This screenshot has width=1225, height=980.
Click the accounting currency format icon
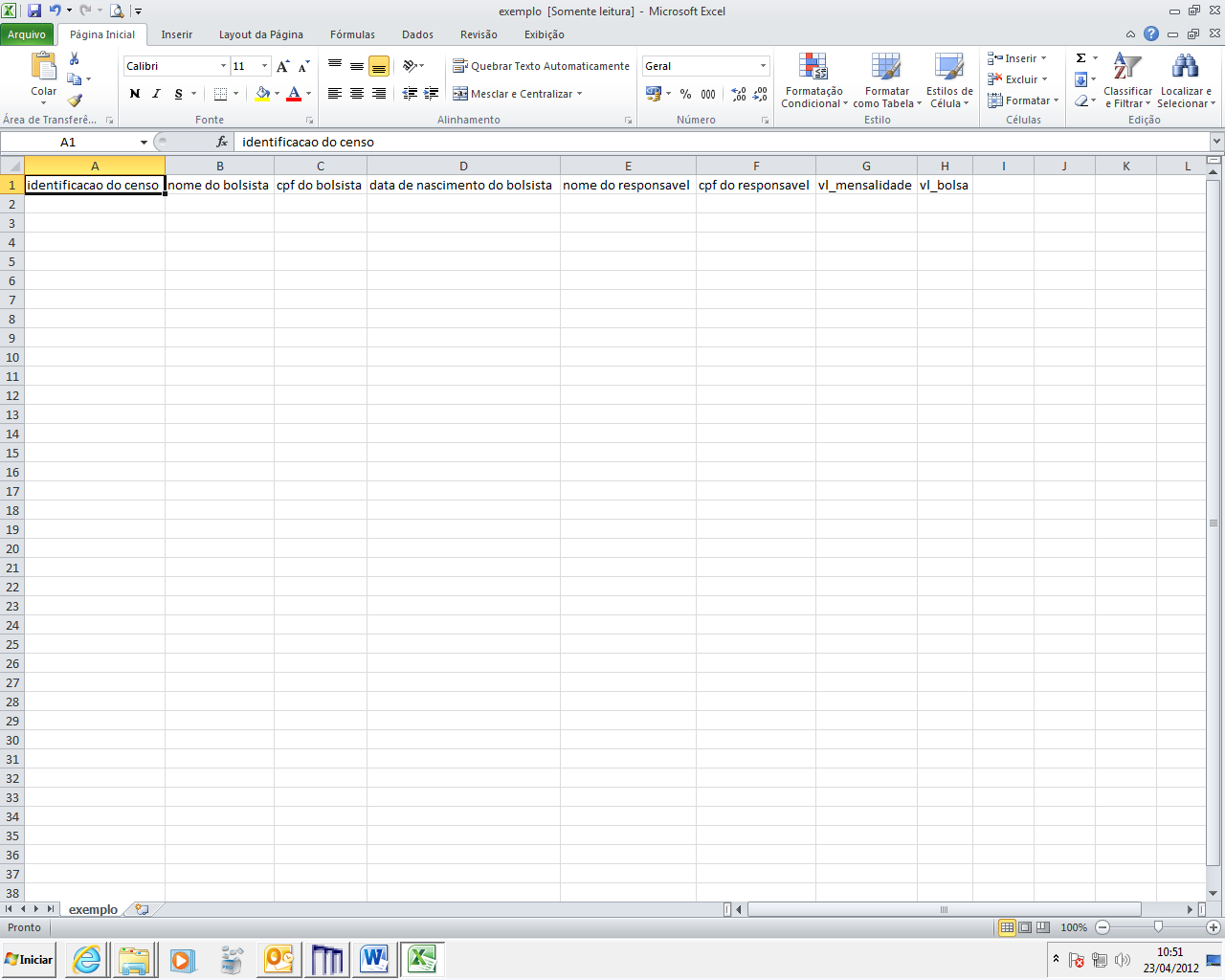pyautogui.click(x=654, y=94)
